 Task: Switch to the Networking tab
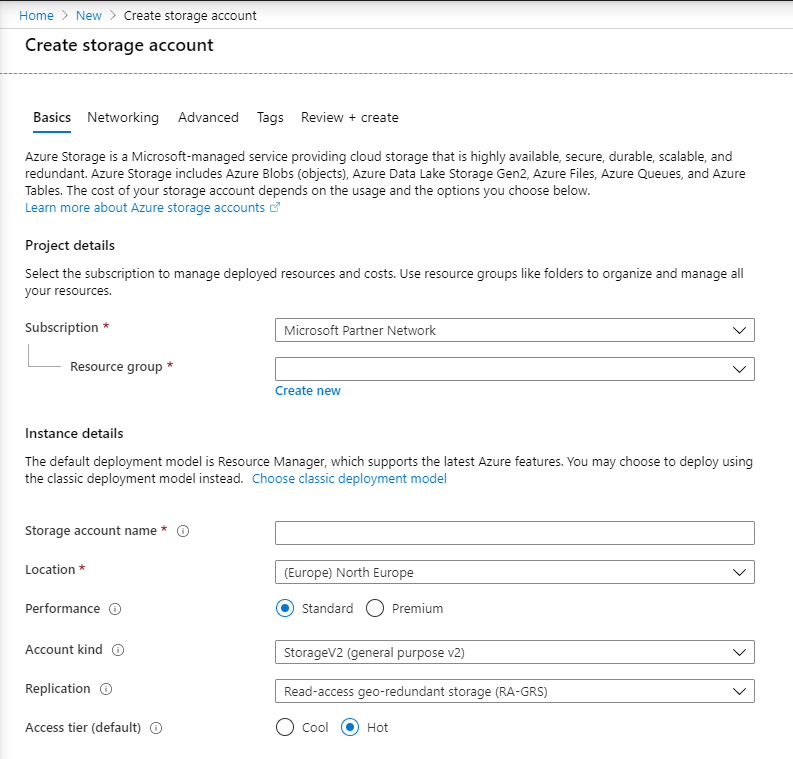[x=123, y=117]
